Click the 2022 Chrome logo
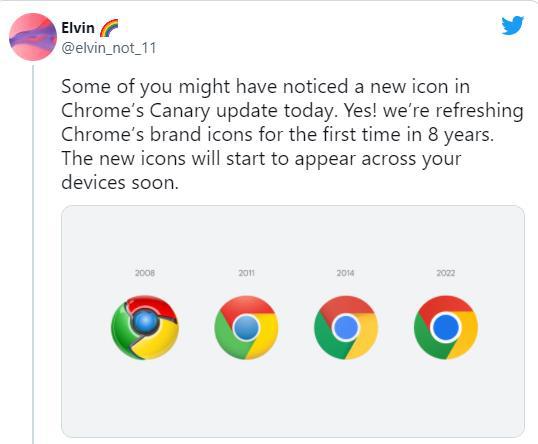 [x=446, y=327]
